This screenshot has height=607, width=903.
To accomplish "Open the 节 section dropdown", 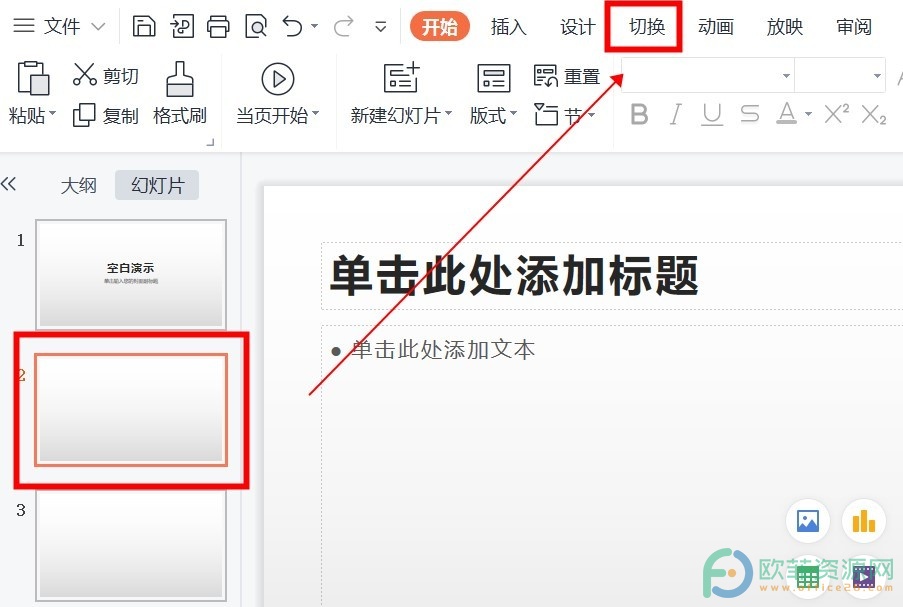I will [x=564, y=115].
